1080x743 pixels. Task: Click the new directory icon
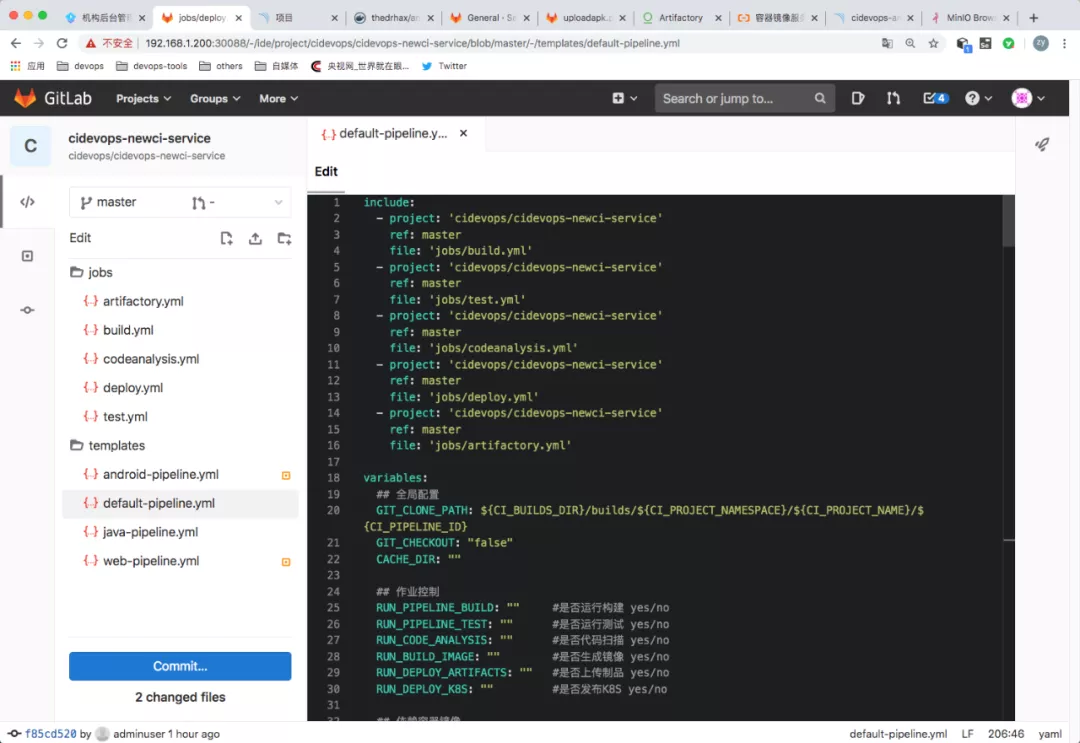tap(285, 238)
